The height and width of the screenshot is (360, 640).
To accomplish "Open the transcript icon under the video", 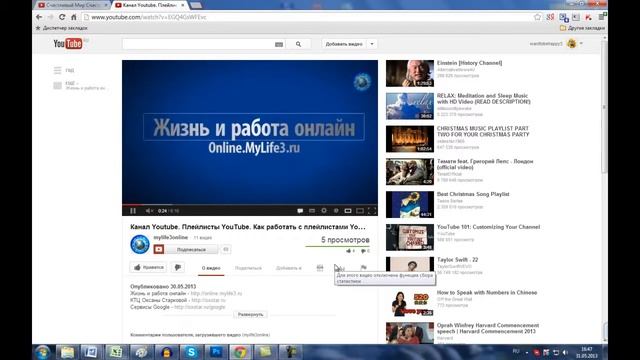I will coord(320,268).
